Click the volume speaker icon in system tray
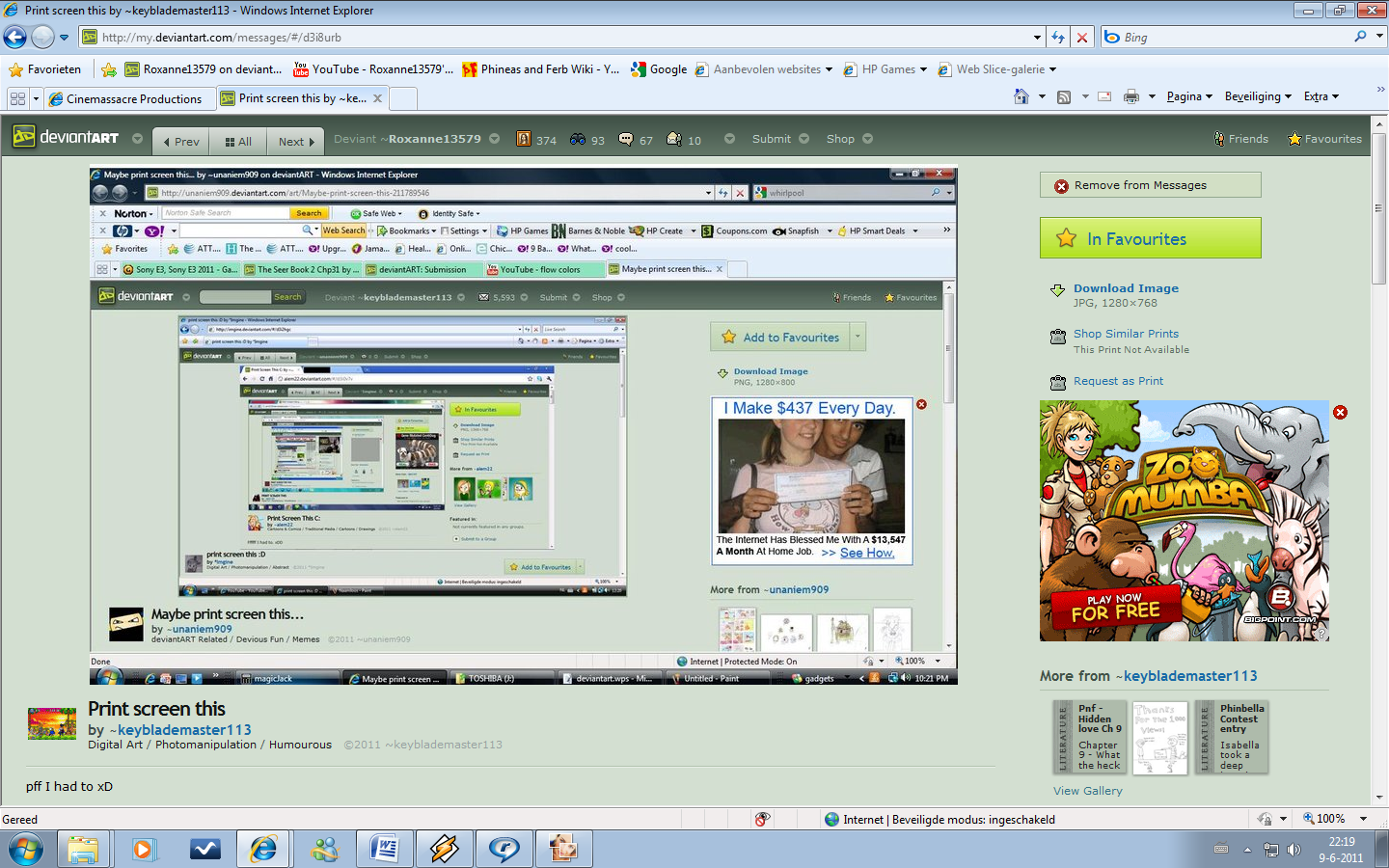Image resolution: width=1389 pixels, height=868 pixels. (1294, 850)
